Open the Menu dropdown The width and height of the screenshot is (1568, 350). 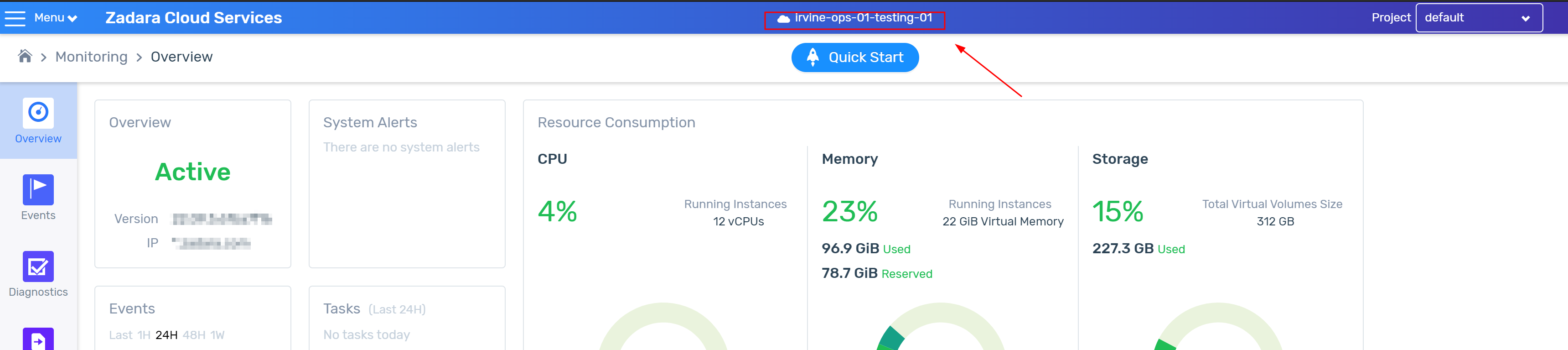click(x=55, y=18)
